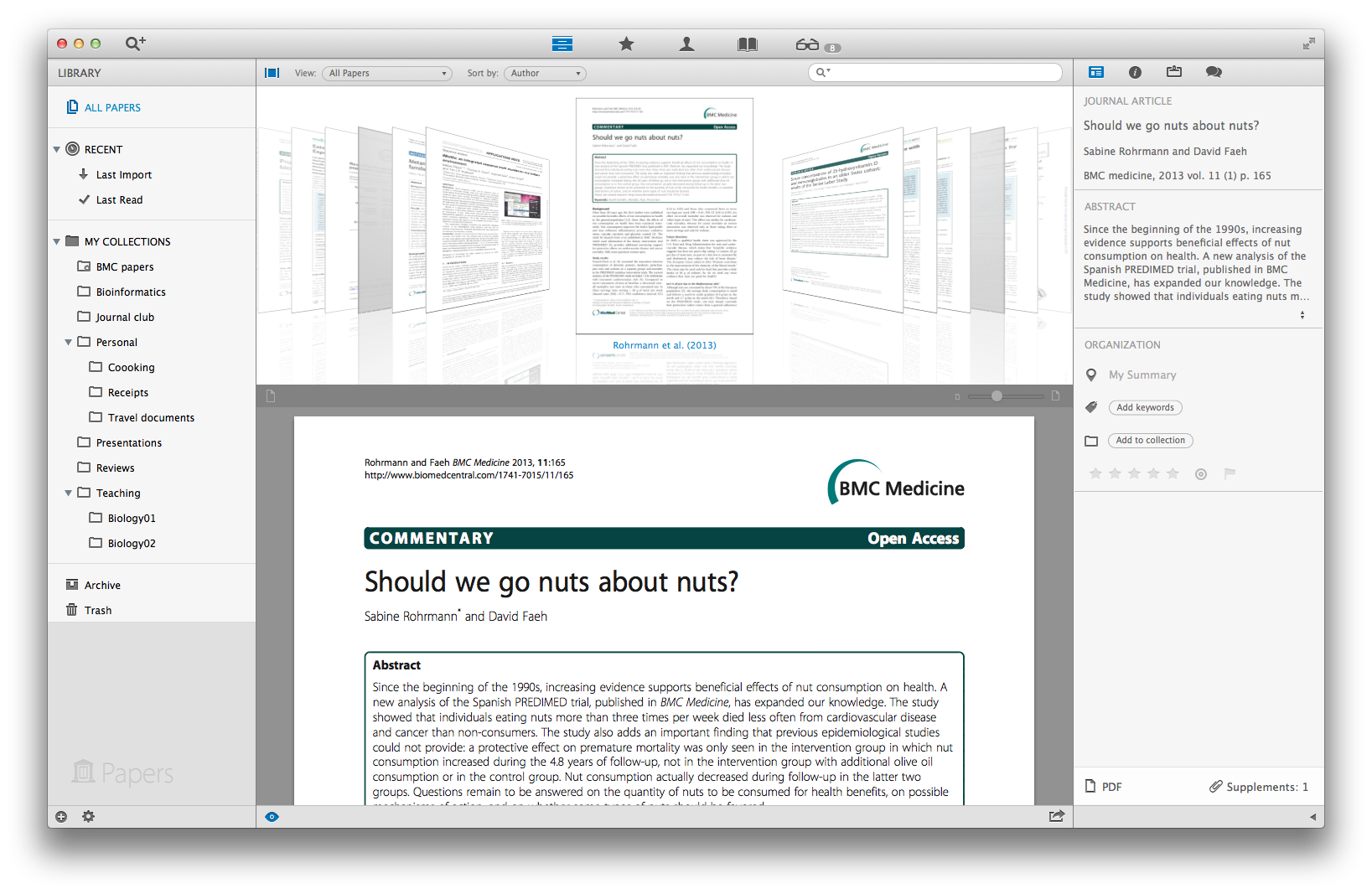1372x894 pixels.
Task: Open the PDF attachment
Action: (1104, 787)
